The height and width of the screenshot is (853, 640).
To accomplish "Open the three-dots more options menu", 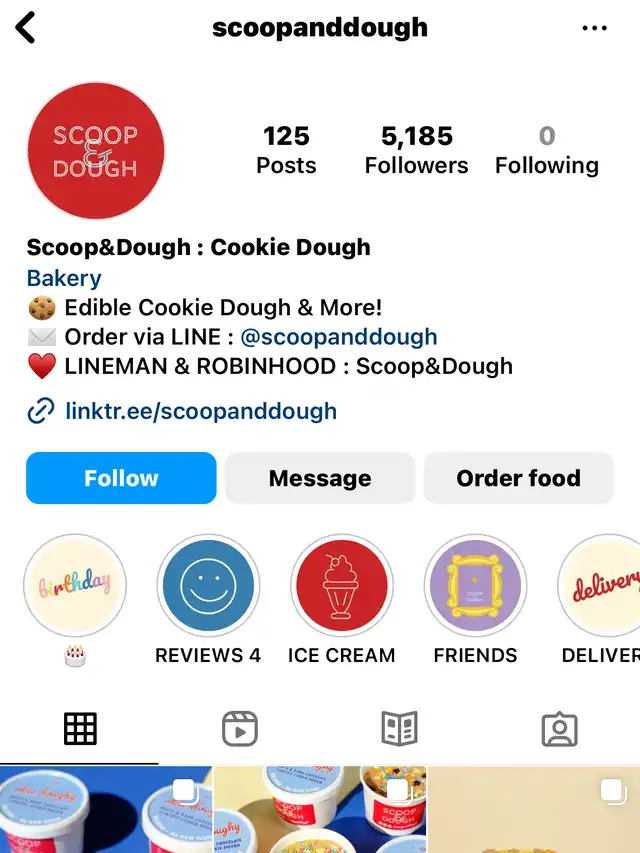I will point(594,28).
